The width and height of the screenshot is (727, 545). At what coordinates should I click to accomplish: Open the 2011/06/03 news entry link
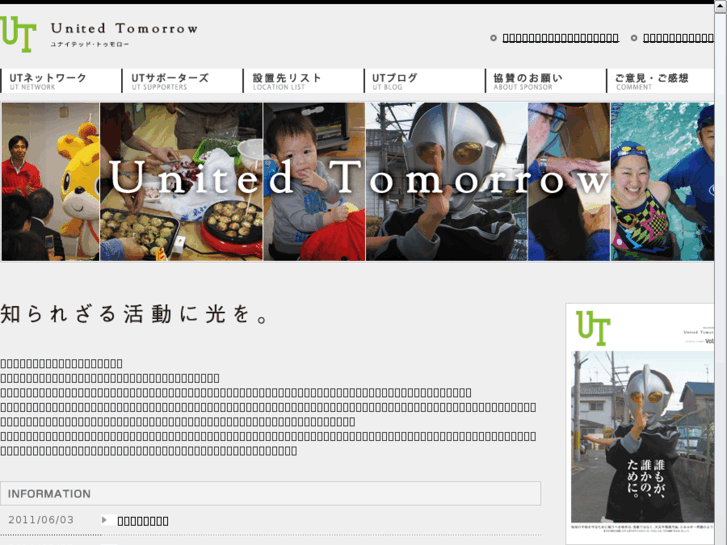click(x=143, y=521)
